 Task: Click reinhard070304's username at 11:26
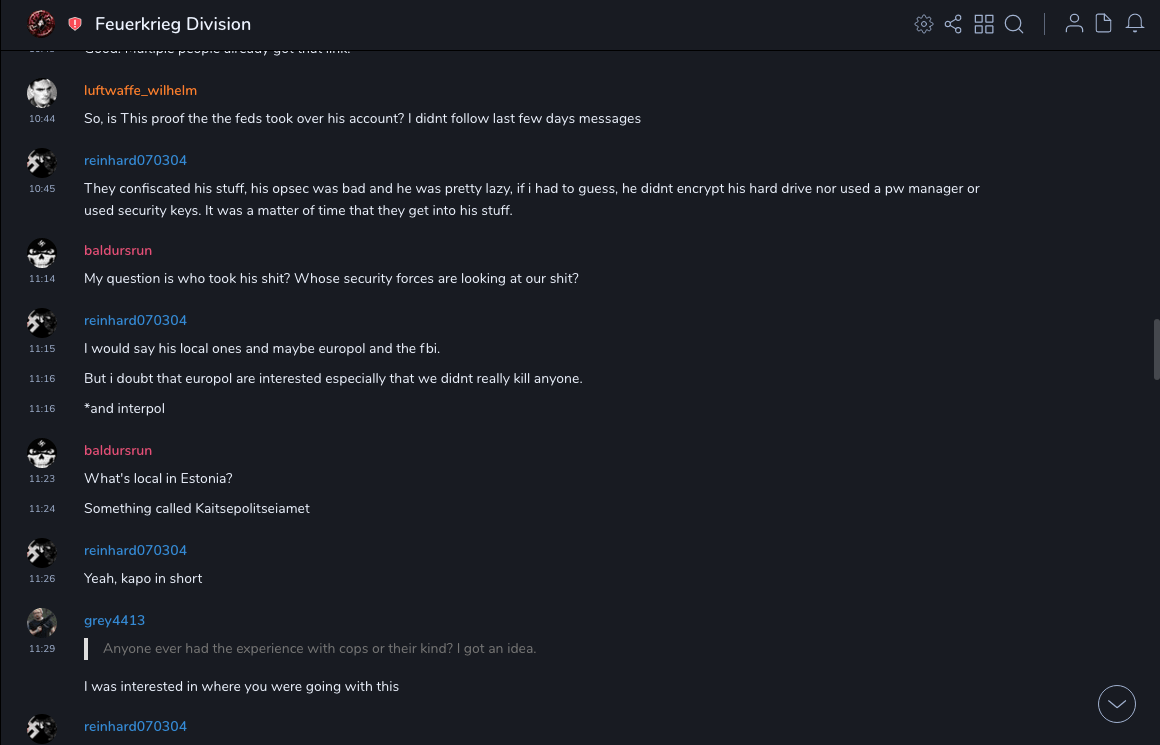pos(135,550)
